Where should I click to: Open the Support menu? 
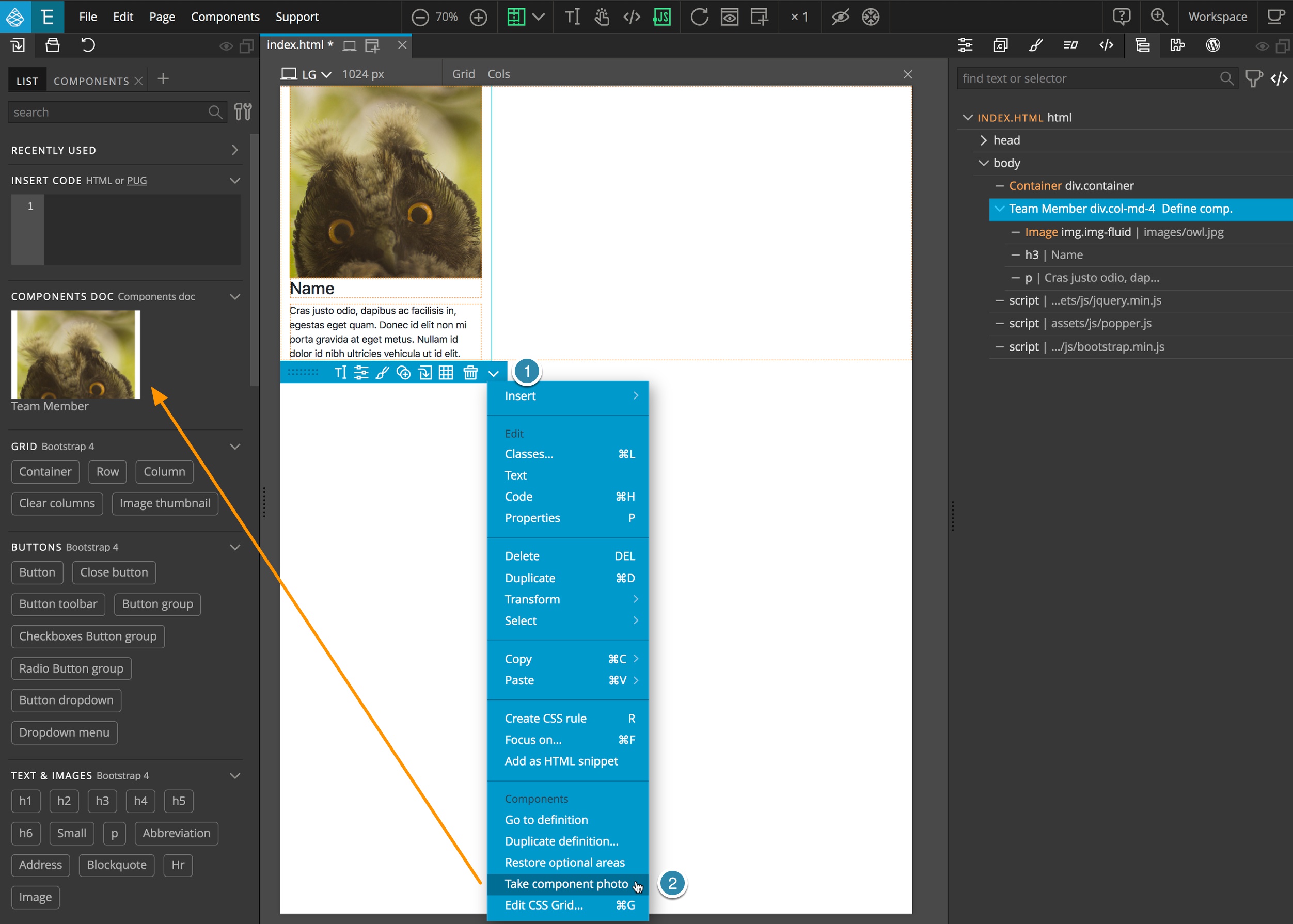click(297, 17)
